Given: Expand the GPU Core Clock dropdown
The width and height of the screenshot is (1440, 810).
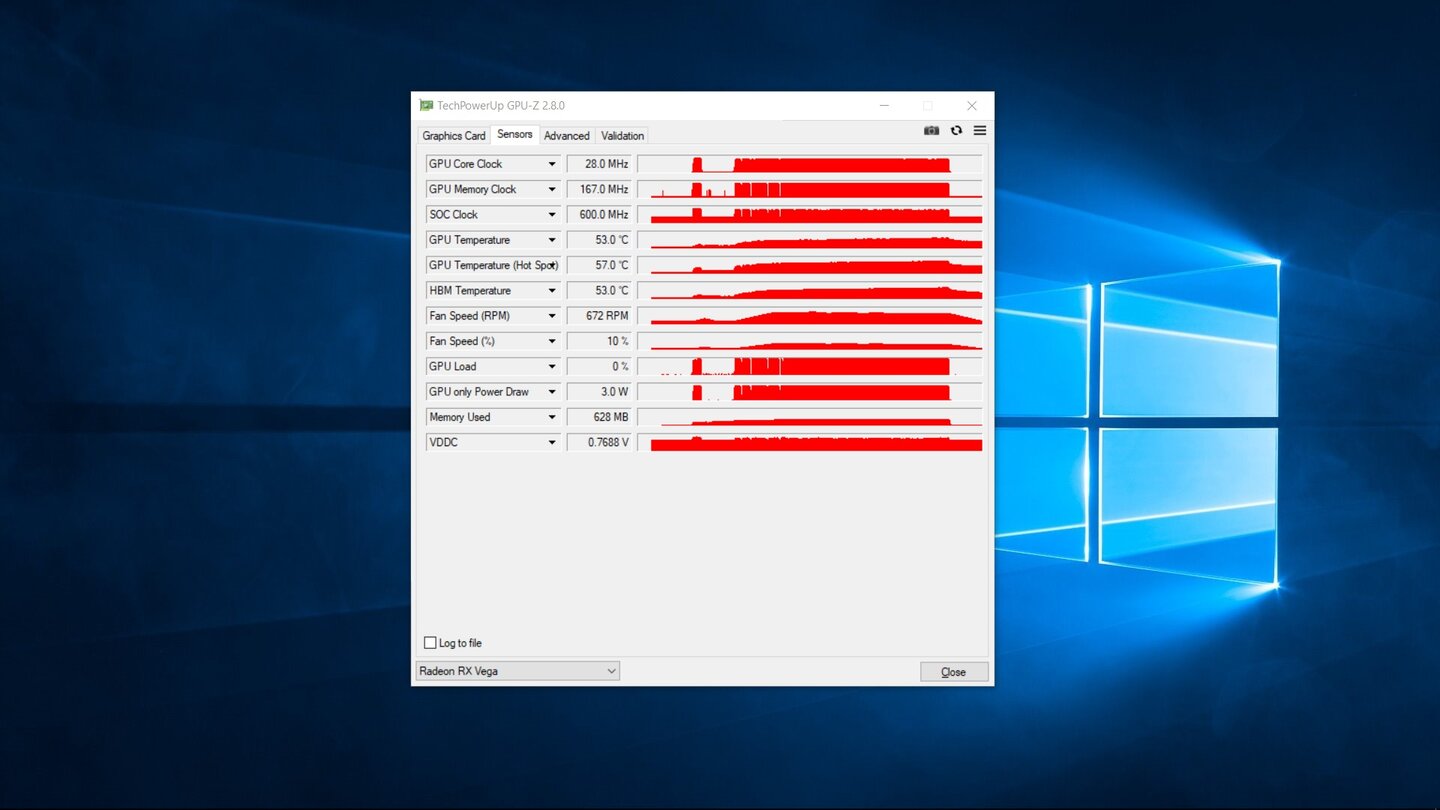Looking at the screenshot, I should click(x=551, y=164).
